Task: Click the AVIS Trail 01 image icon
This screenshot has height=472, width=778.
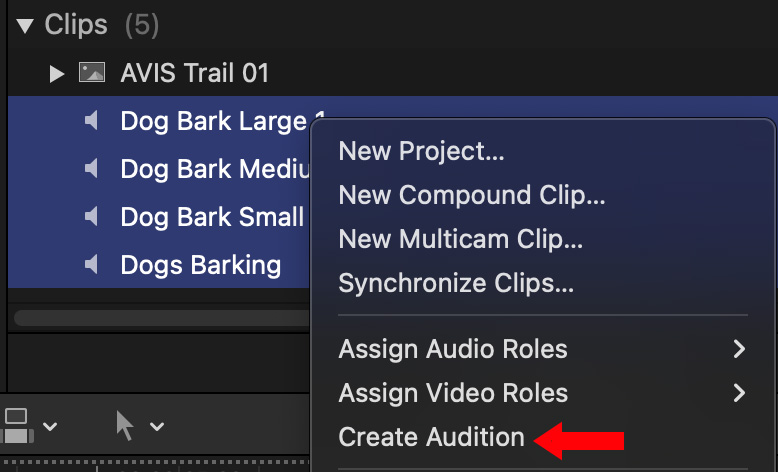Action: [92, 73]
